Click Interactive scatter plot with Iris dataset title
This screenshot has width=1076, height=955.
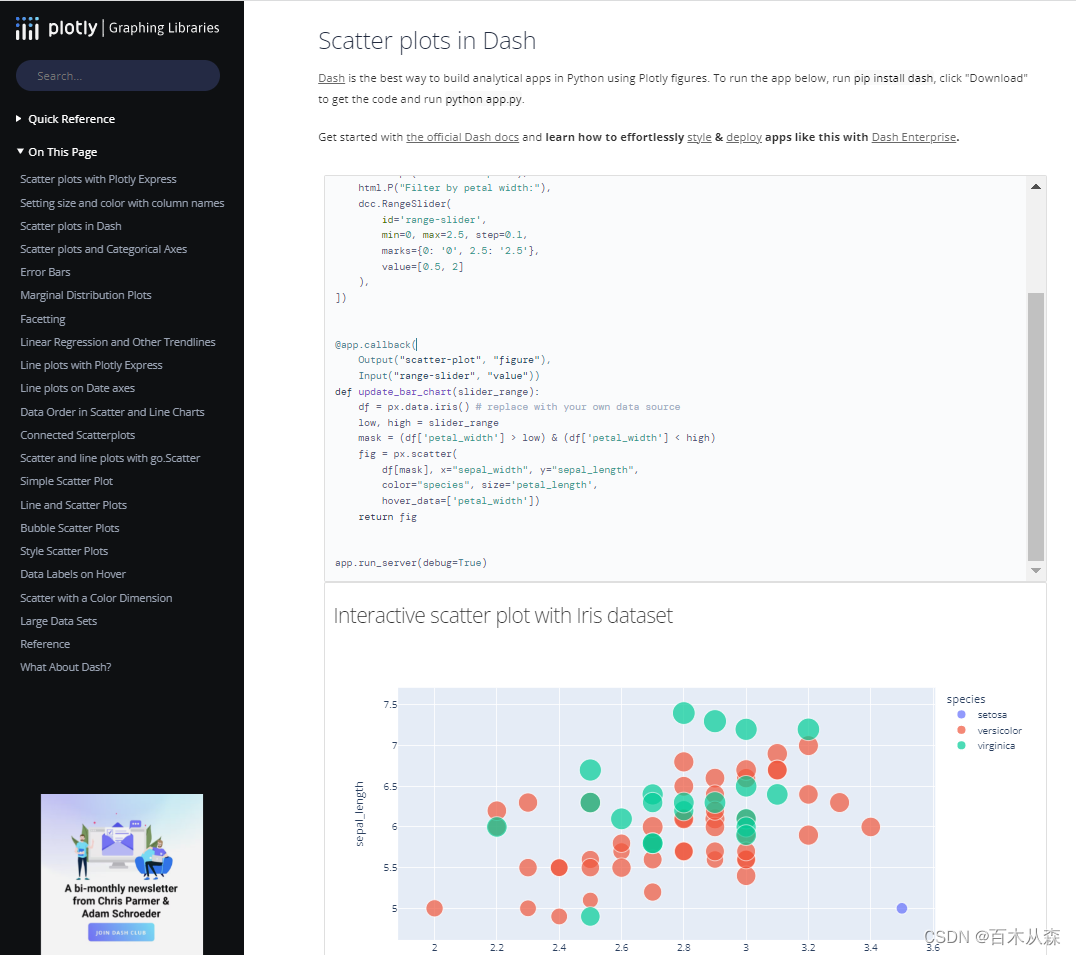tap(503, 616)
